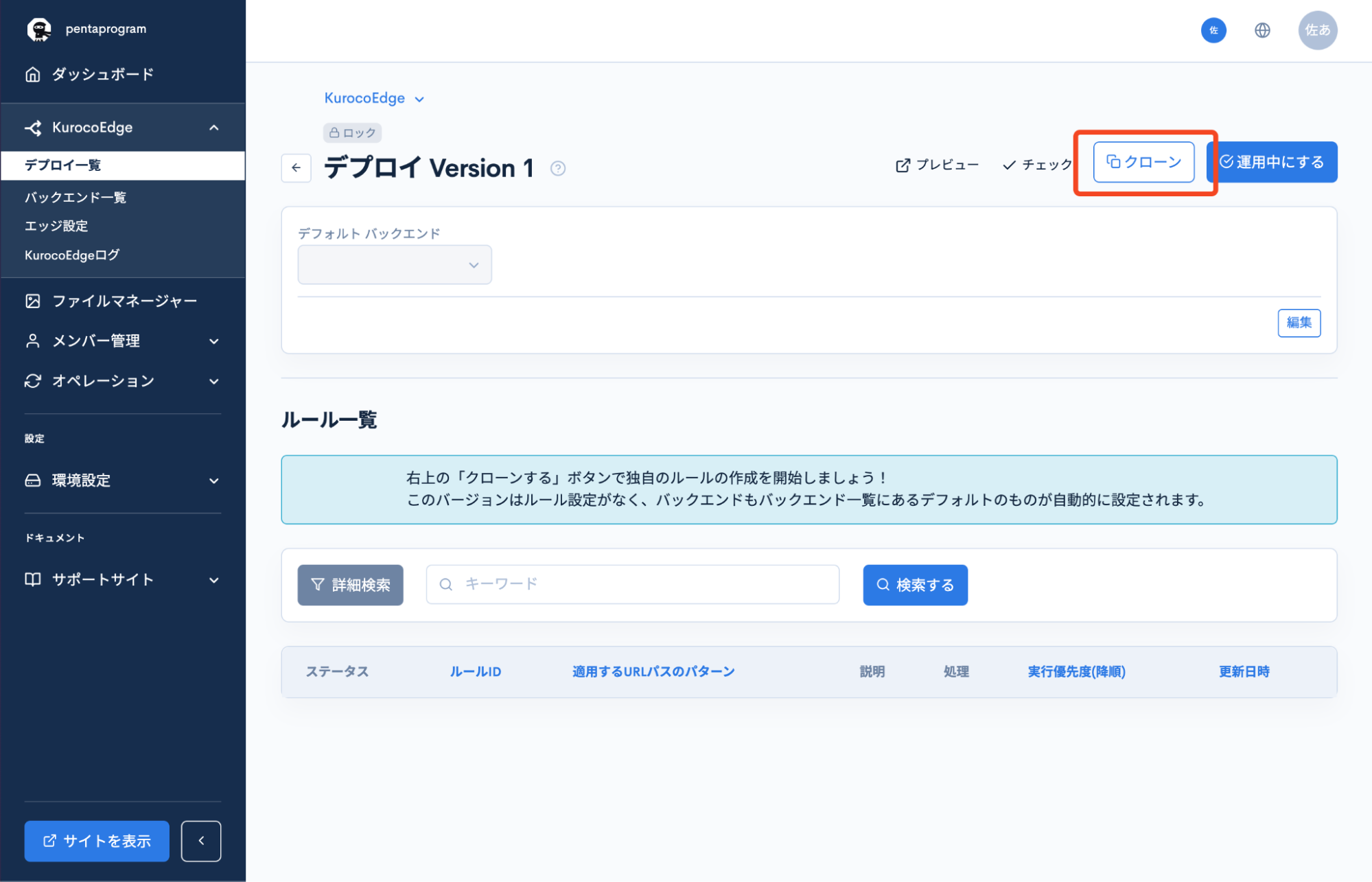Select デプロイ一覧 in the sidebar
The image size is (1372, 882).
tap(123, 165)
